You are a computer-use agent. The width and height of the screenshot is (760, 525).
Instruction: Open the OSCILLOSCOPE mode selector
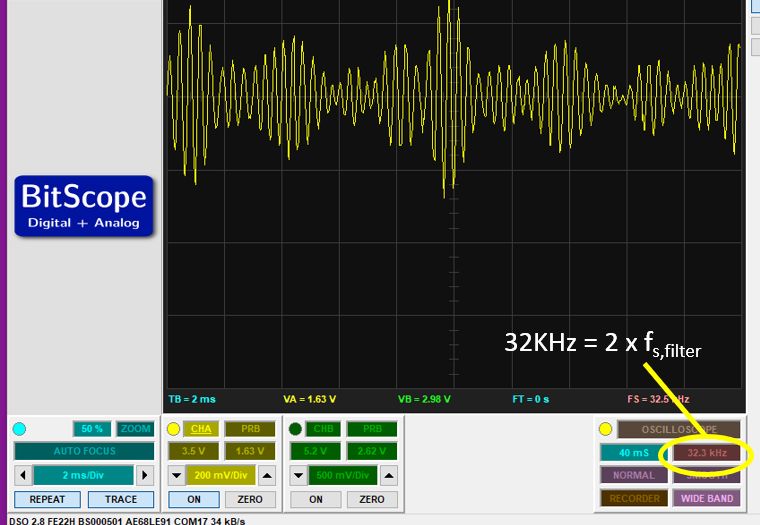coord(679,430)
